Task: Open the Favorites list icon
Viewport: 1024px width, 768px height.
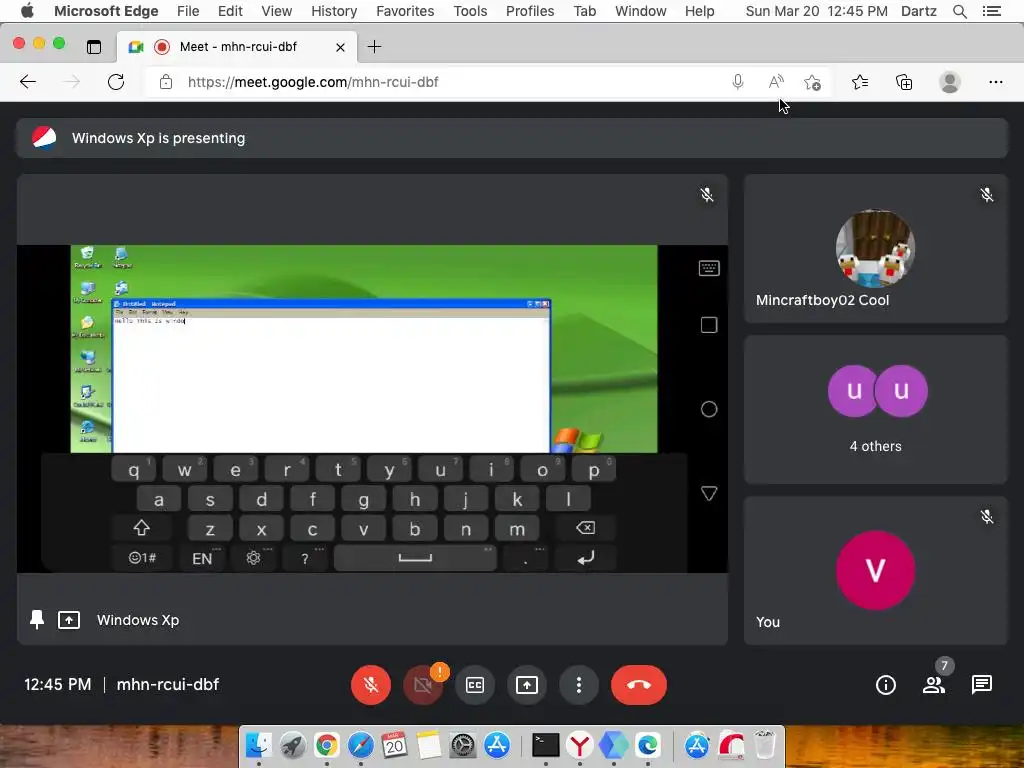Action: pyautogui.click(x=860, y=82)
